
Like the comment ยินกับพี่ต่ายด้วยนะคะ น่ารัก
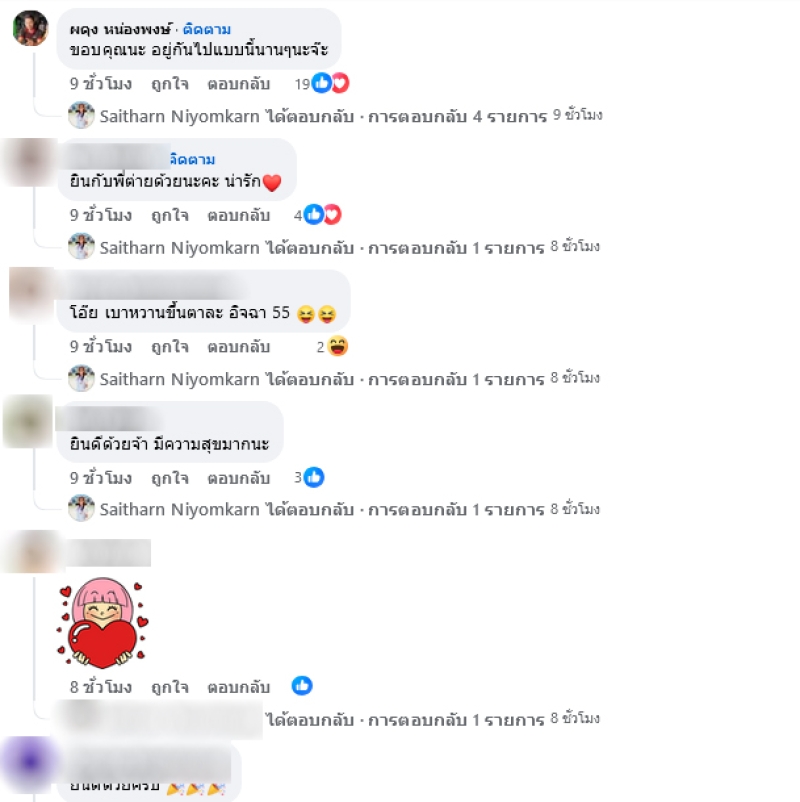pyautogui.click(x=170, y=215)
